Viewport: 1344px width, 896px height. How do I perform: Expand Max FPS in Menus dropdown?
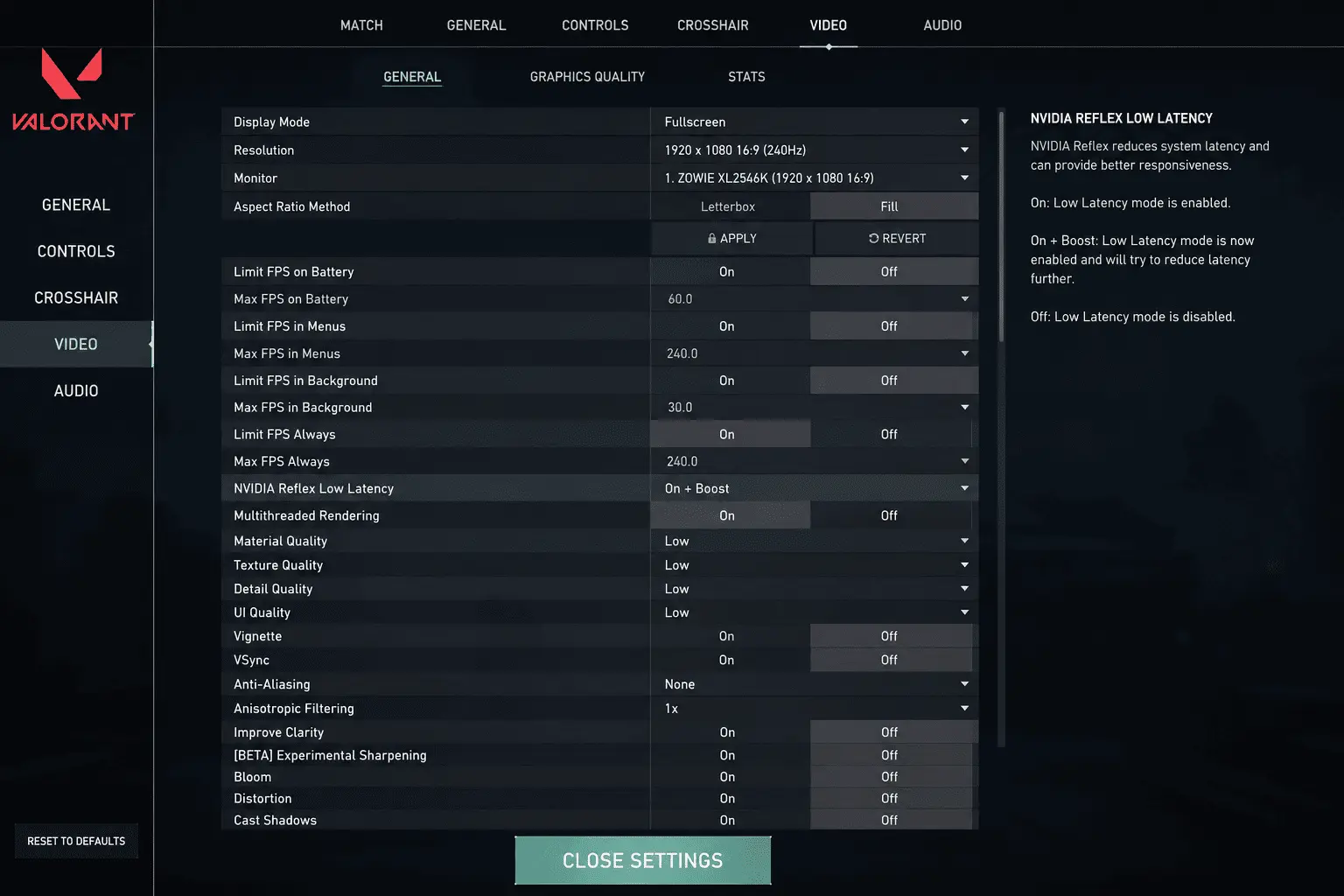(x=814, y=353)
